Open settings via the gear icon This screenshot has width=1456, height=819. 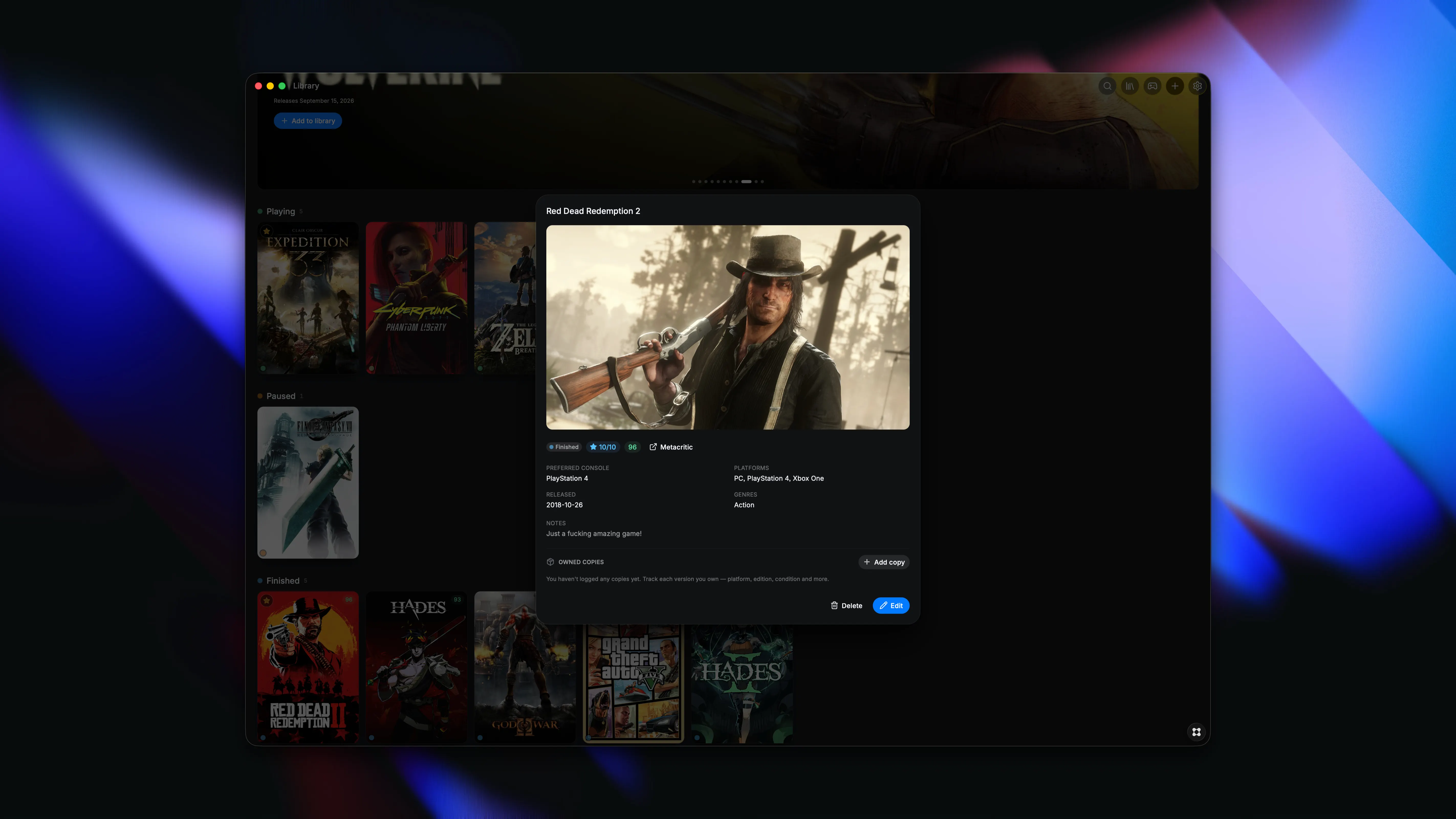[1197, 86]
